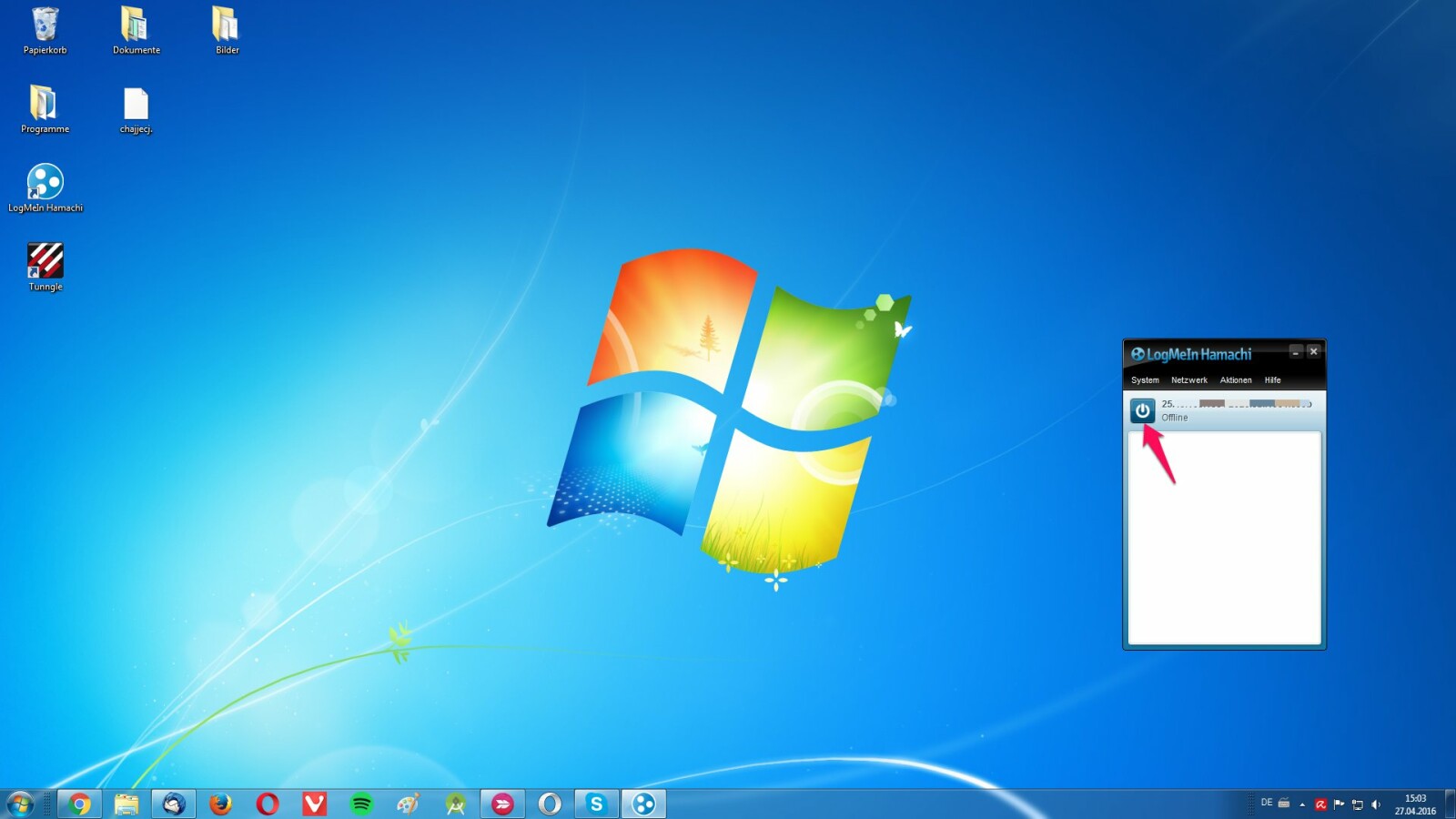Select the LogMeIn Hamachi desktop shortcut

45,188
